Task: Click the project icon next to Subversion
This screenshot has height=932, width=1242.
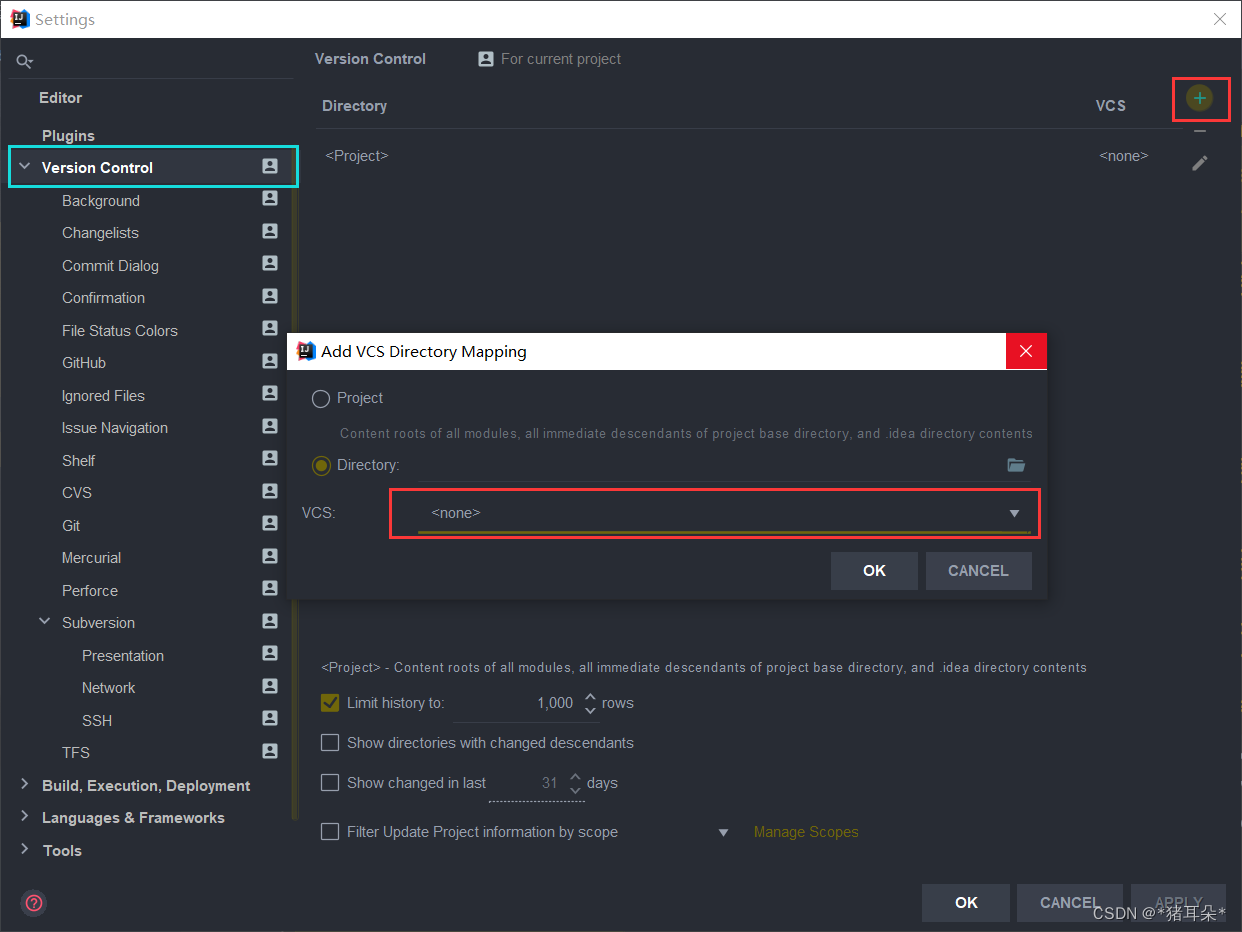Action: tap(270, 621)
